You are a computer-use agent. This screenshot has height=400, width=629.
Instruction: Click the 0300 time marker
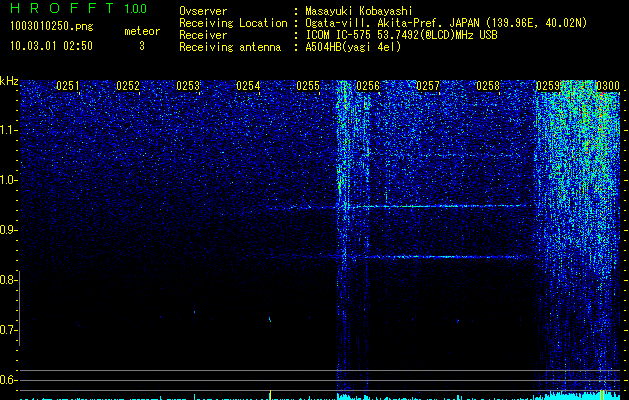pyautogui.click(x=608, y=86)
